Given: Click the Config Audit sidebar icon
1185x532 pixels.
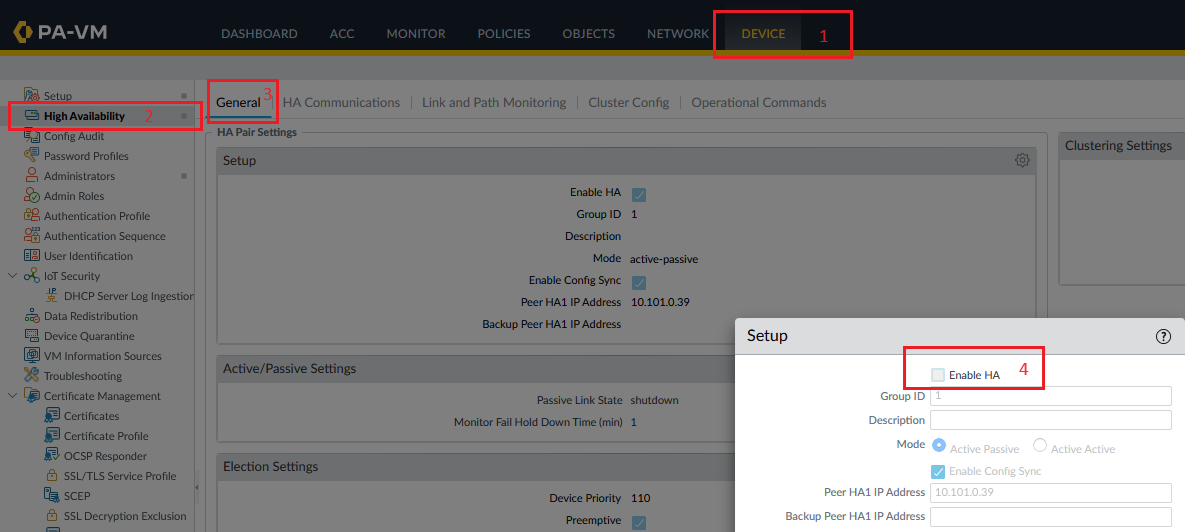Looking at the screenshot, I should tap(31, 136).
